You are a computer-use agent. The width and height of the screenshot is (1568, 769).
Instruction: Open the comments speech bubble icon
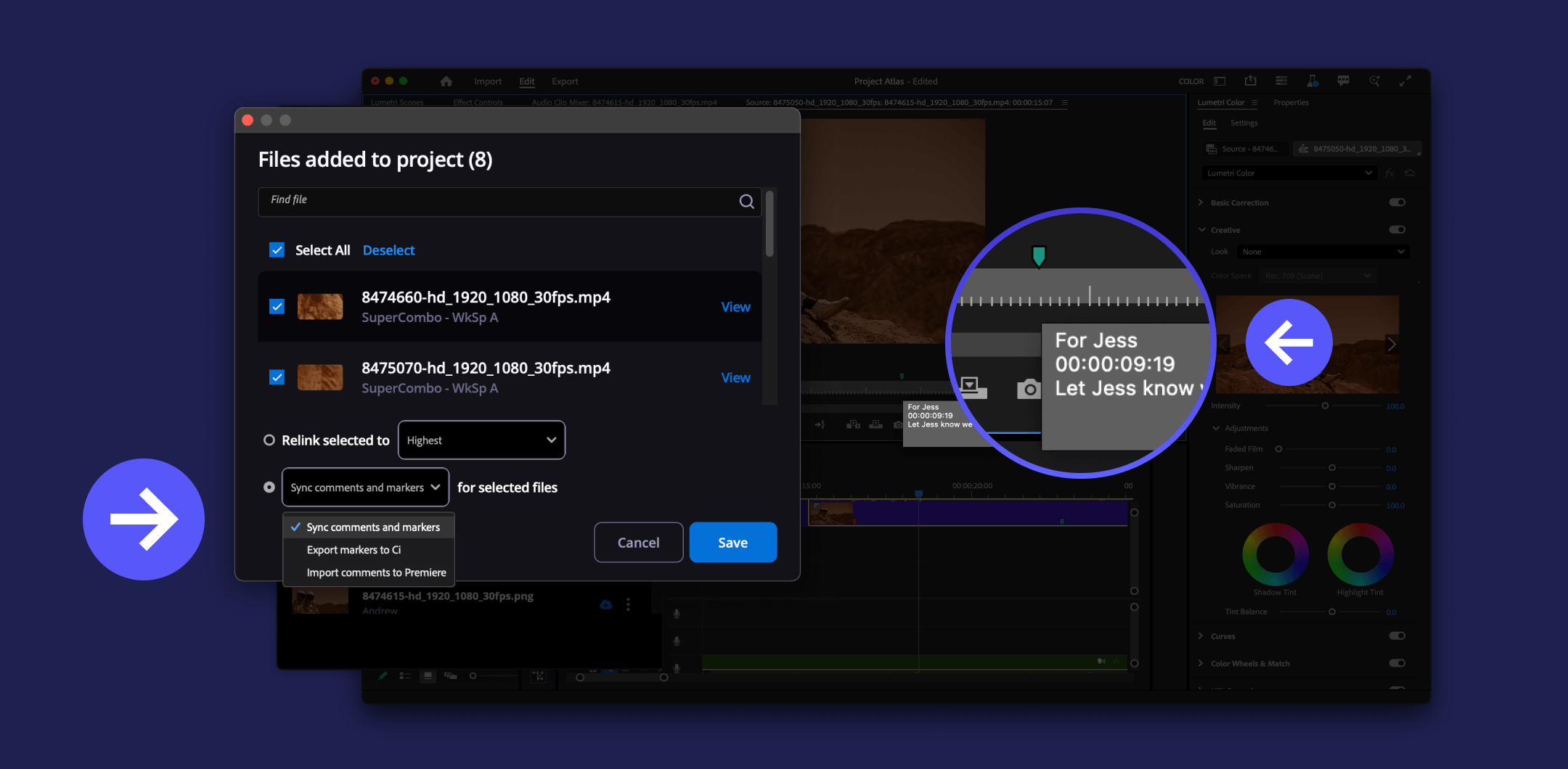1343,81
